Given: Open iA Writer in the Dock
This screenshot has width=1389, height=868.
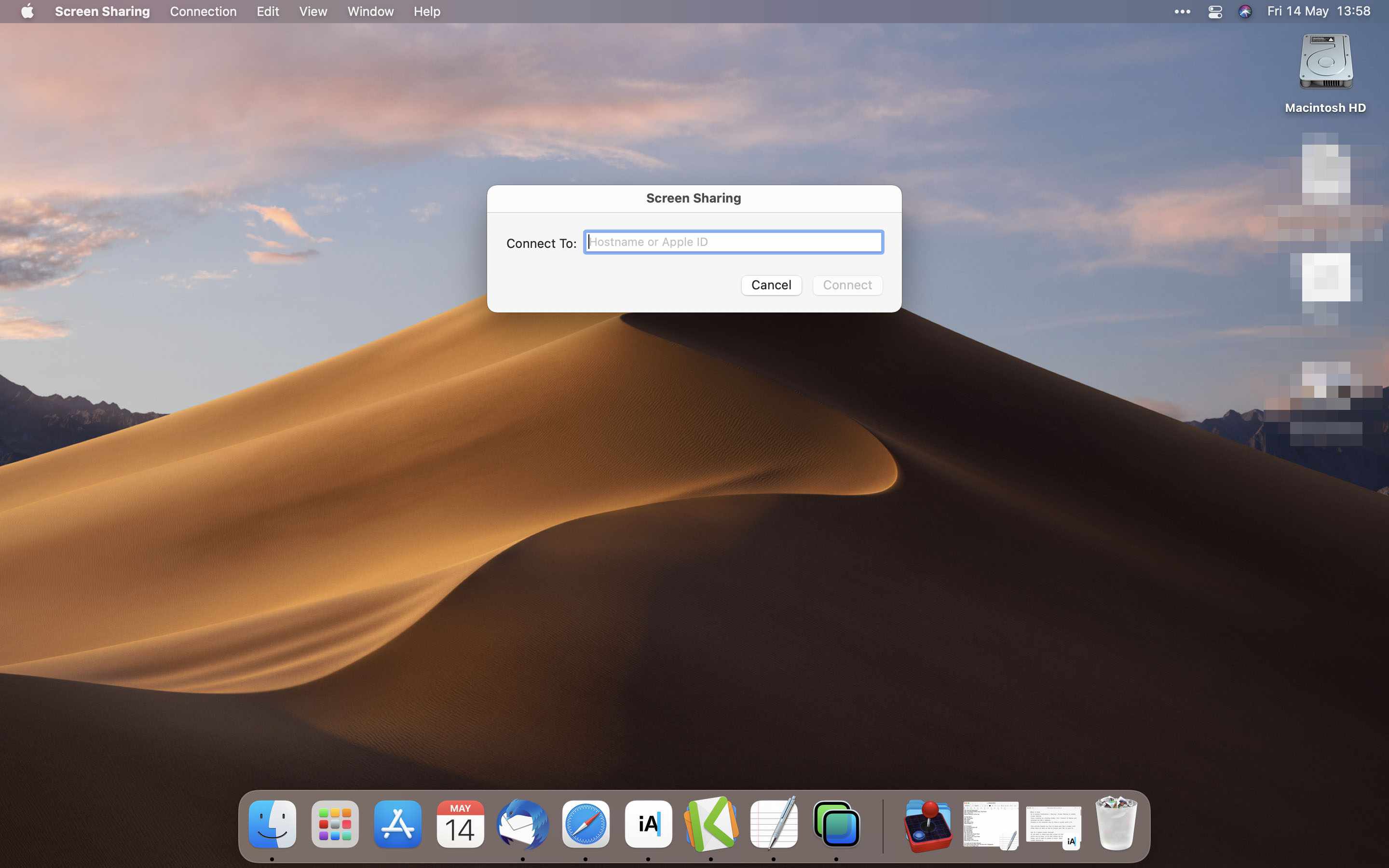Looking at the screenshot, I should click(x=648, y=825).
